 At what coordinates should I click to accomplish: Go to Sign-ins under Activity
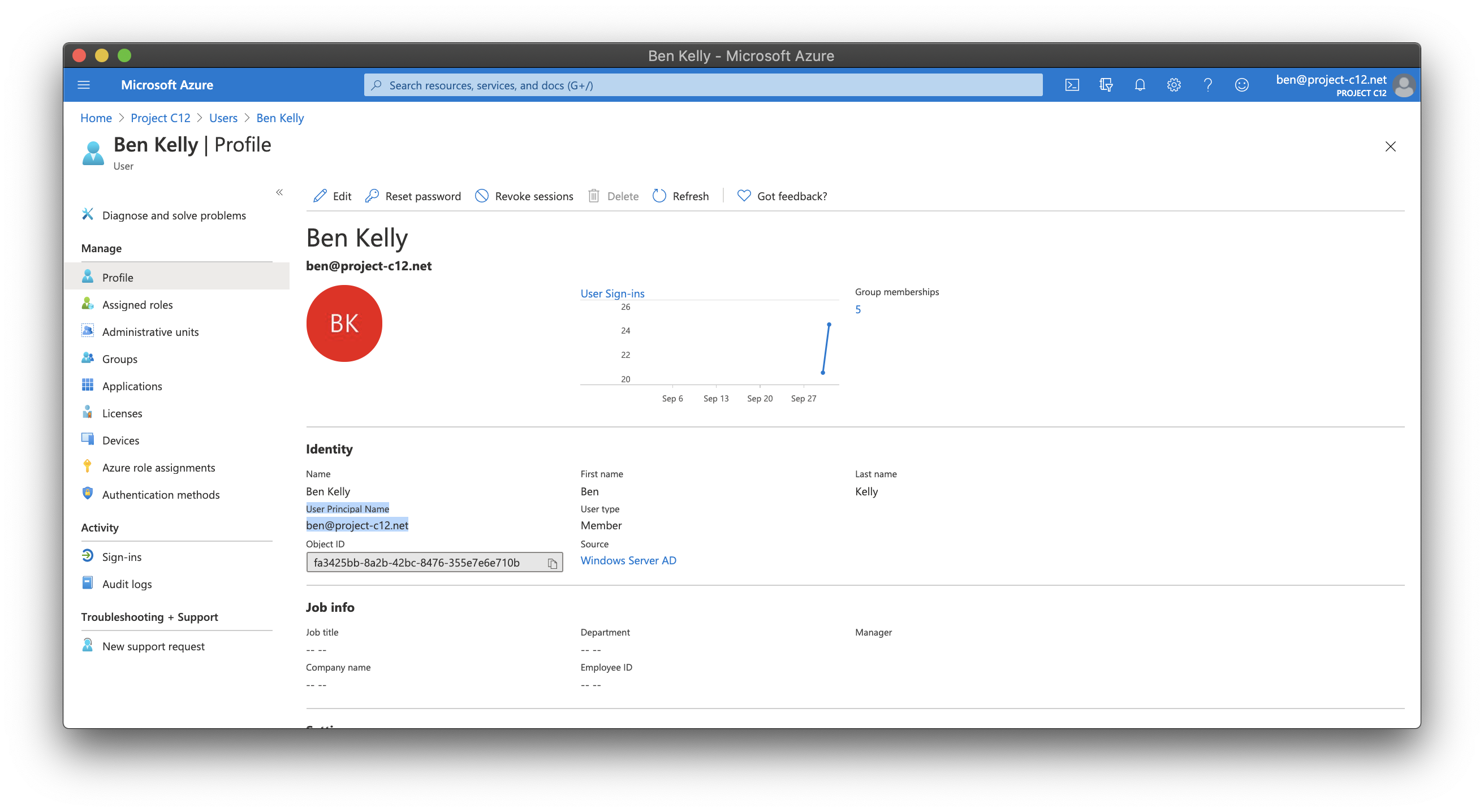tap(122, 557)
